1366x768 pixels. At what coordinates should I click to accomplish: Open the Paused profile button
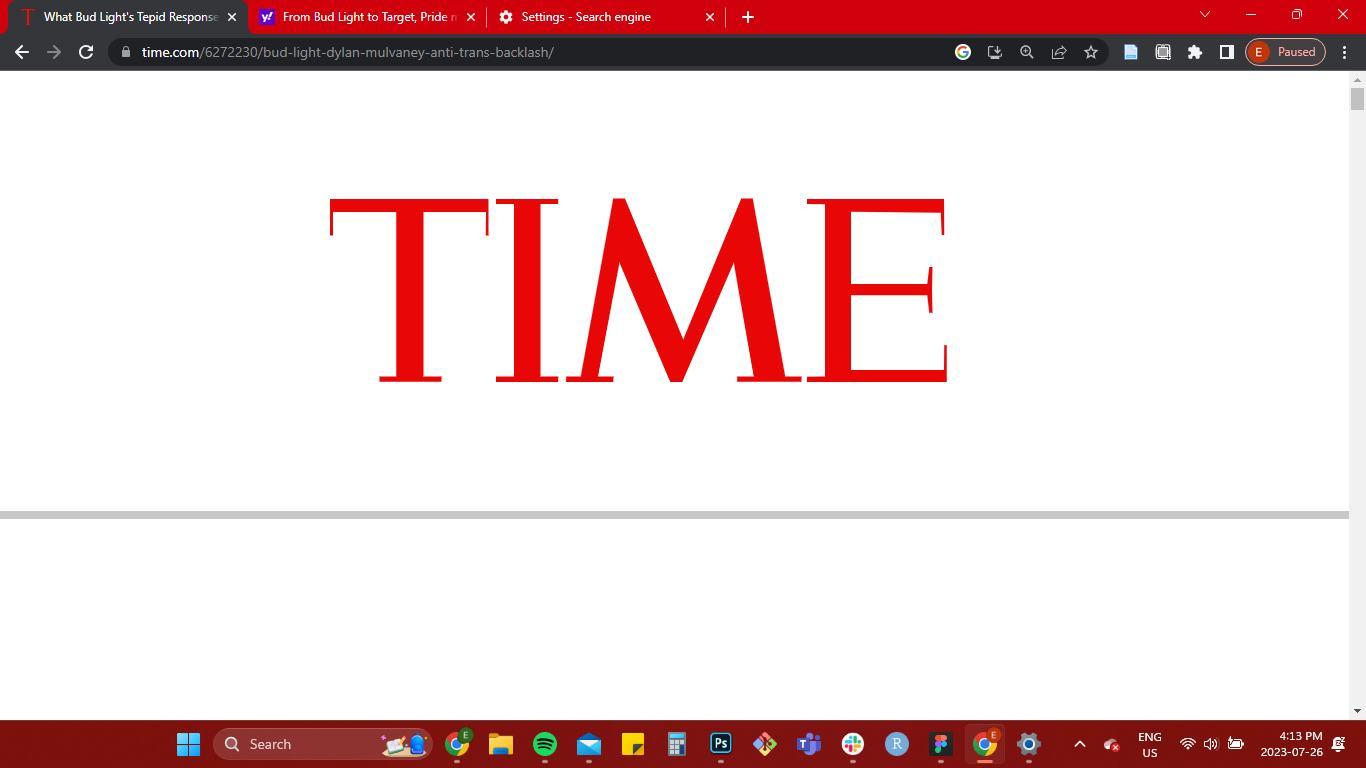click(x=1286, y=52)
